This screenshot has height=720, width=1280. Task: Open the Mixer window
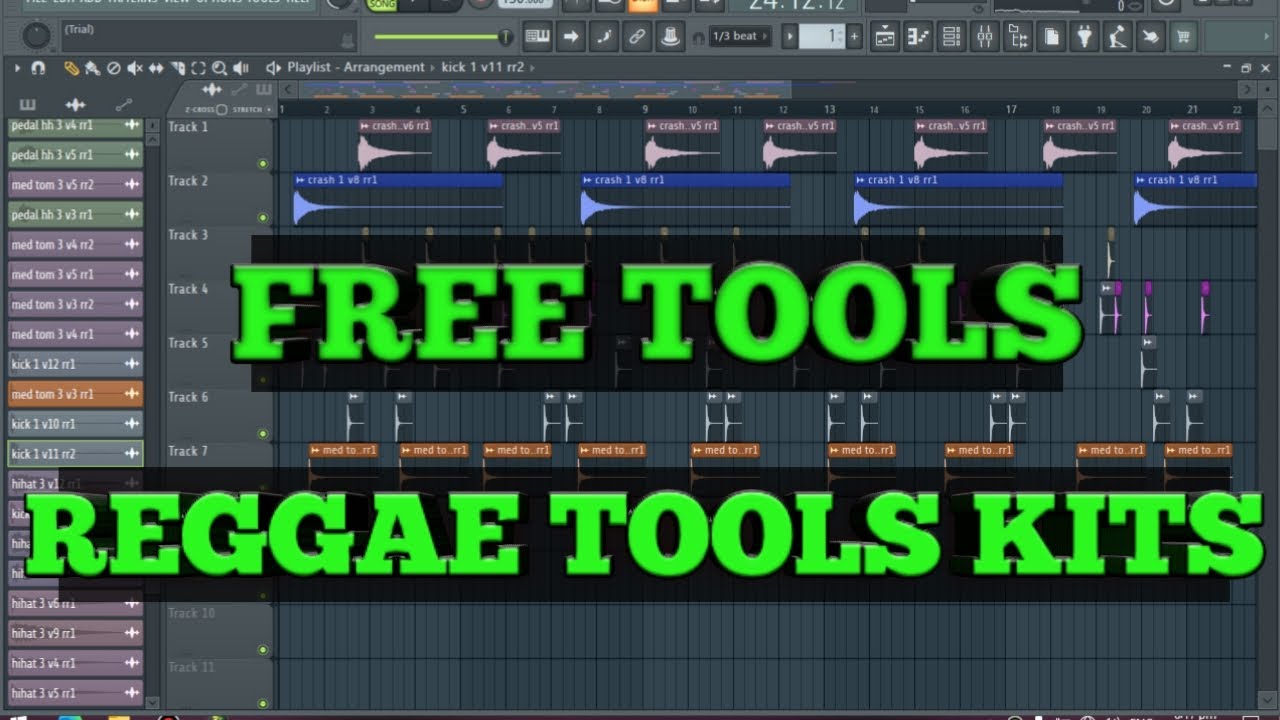click(985, 37)
